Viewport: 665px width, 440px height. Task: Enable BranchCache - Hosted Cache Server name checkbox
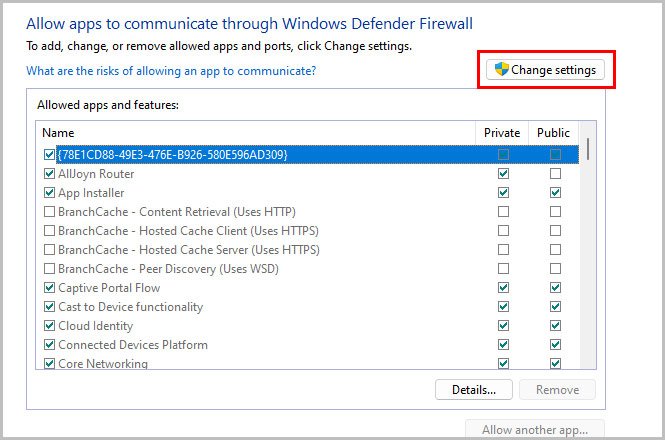click(49, 249)
